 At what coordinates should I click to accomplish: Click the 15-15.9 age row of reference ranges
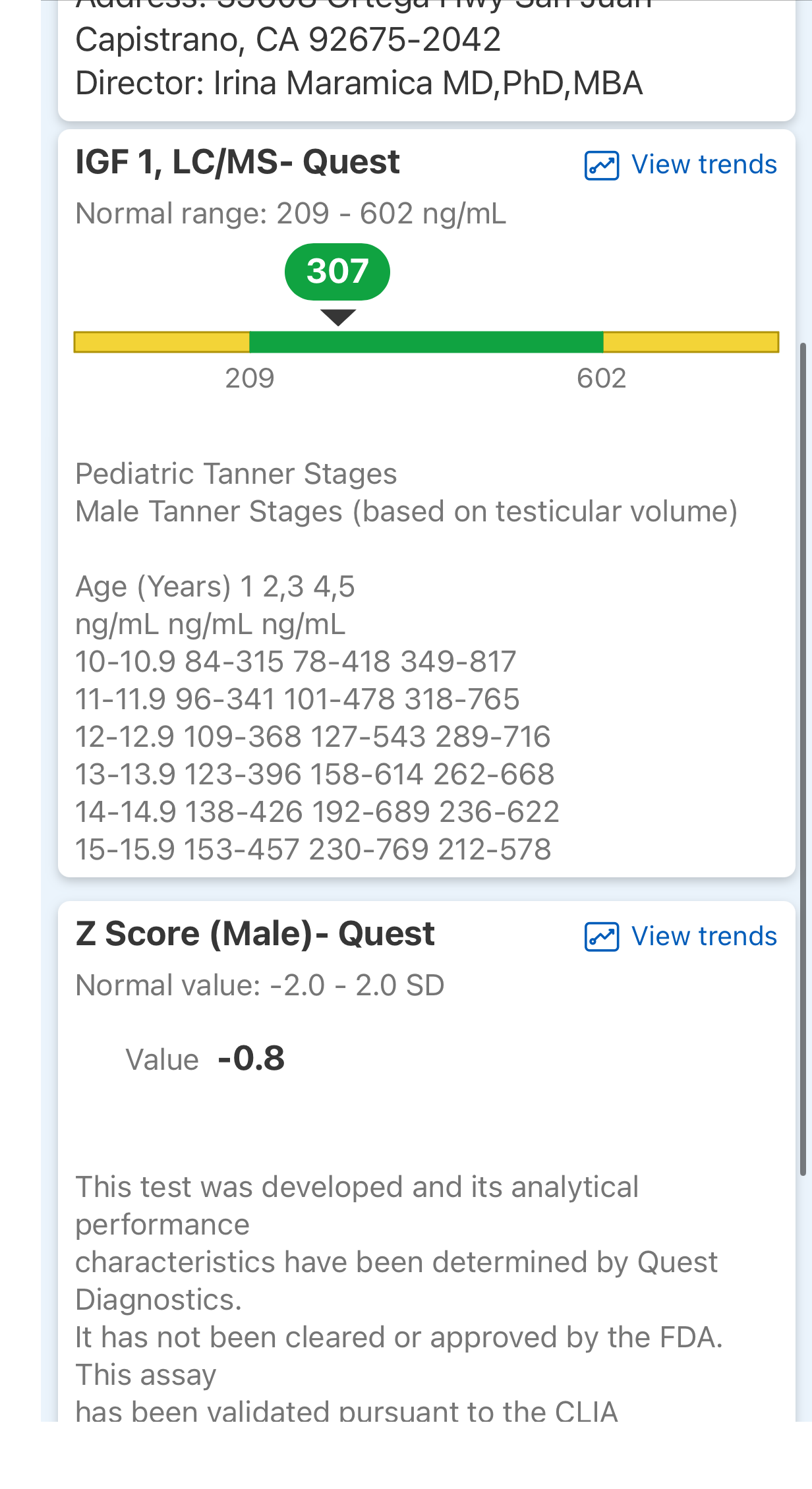pyautogui.click(x=313, y=850)
